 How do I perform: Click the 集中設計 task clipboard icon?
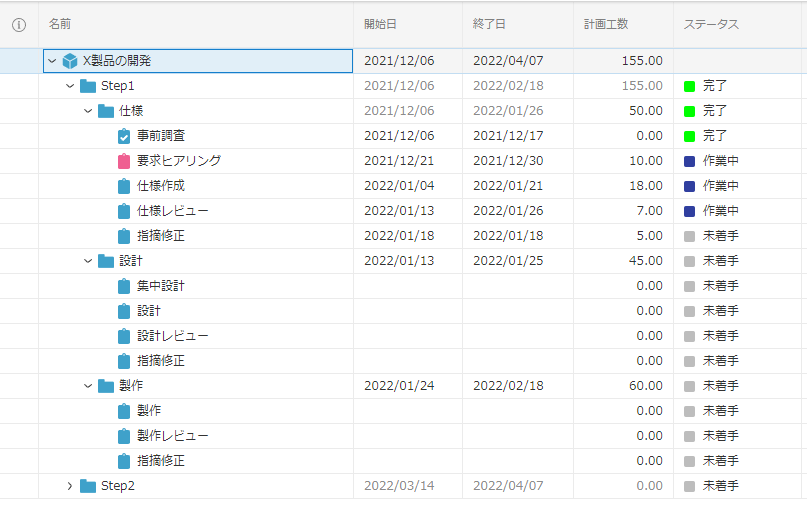[x=124, y=286]
